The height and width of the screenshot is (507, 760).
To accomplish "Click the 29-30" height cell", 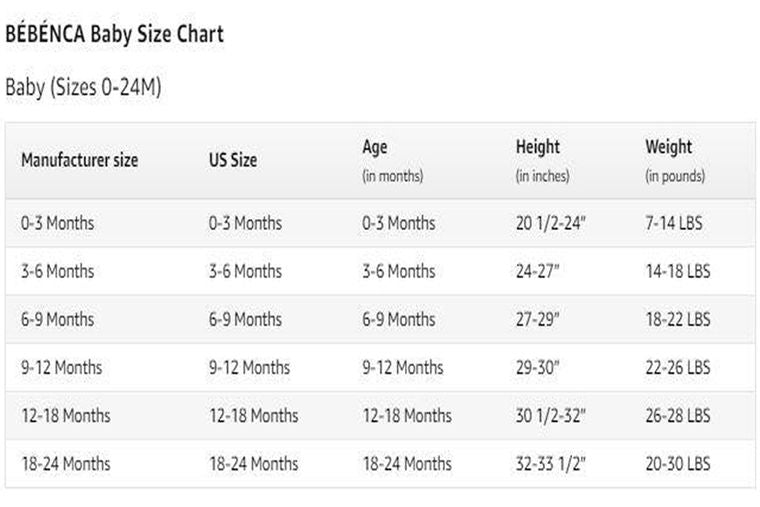I will click(x=537, y=367).
